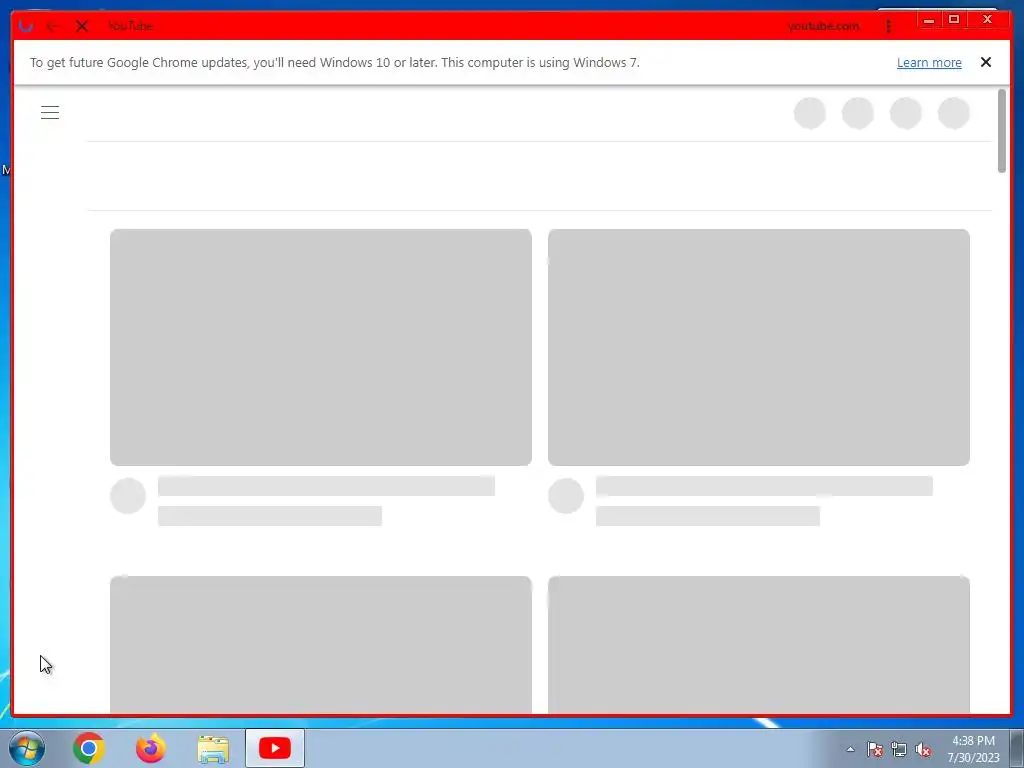Select the YouTube app taskbar button
The image size is (1024, 768).
pos(275,748)
